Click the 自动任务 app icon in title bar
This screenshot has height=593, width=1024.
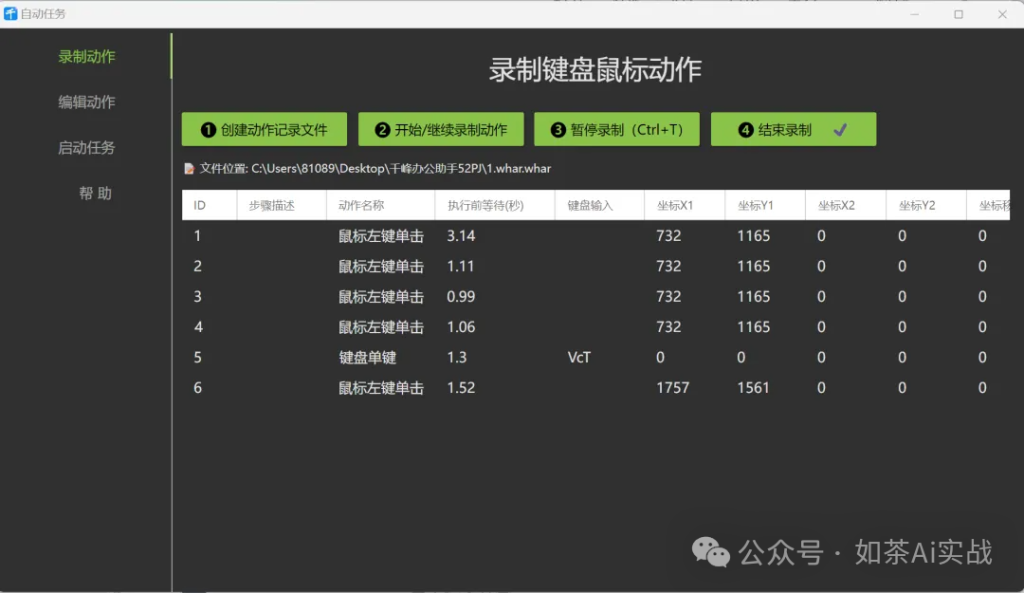pos(10,14)
